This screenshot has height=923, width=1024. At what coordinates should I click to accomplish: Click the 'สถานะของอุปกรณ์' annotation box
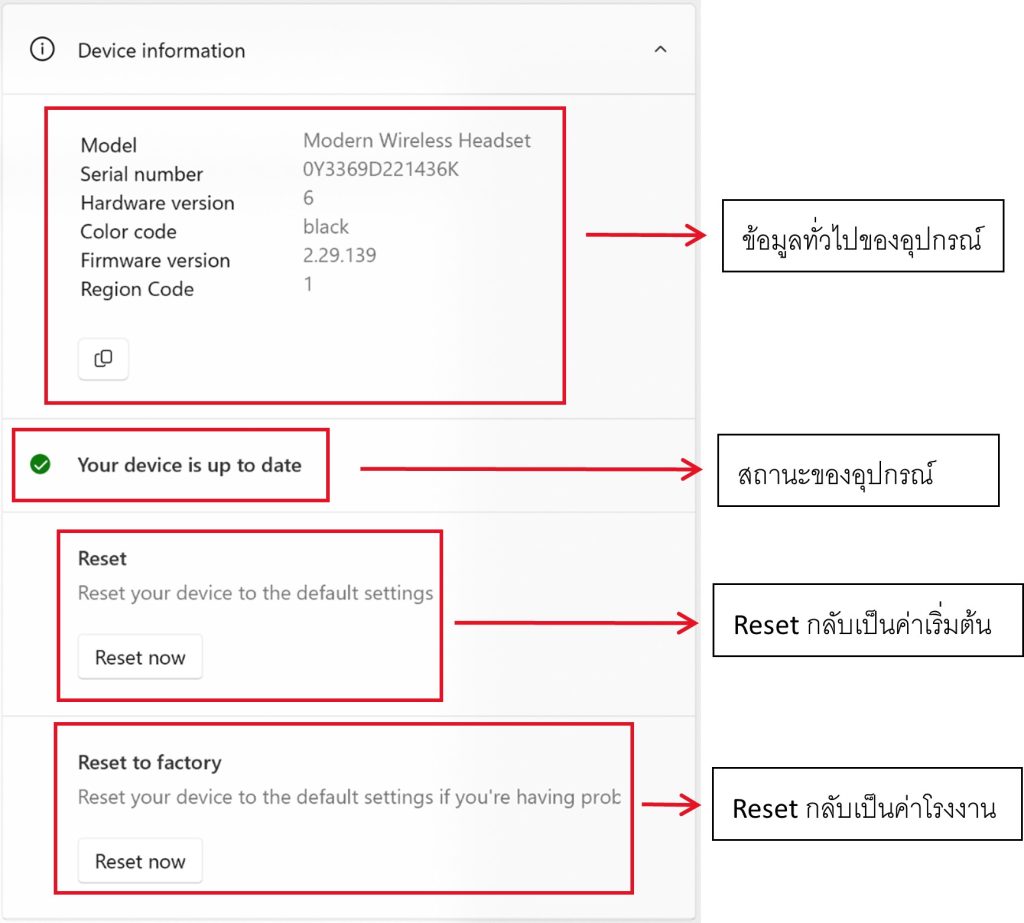[x=857, y=470]
